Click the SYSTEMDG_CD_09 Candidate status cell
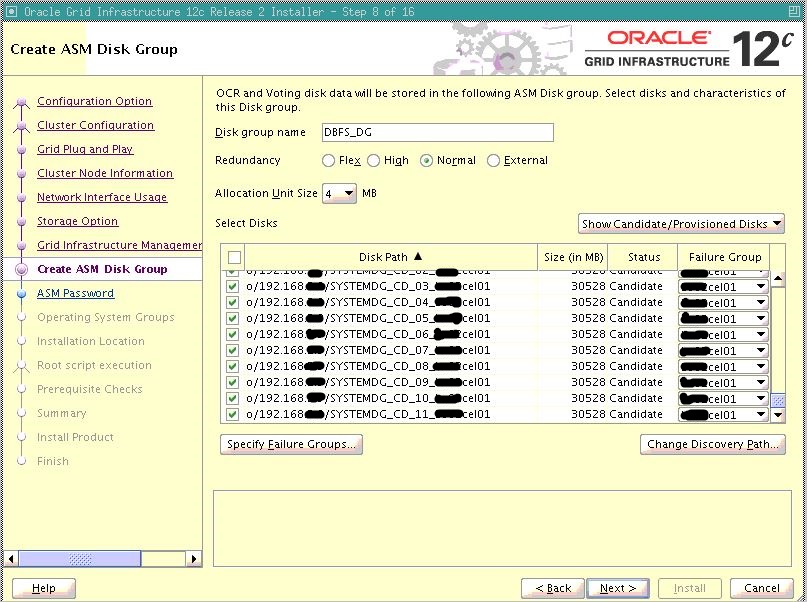The height and width of the screenshot is (602, 807). (x=635, y=382)
